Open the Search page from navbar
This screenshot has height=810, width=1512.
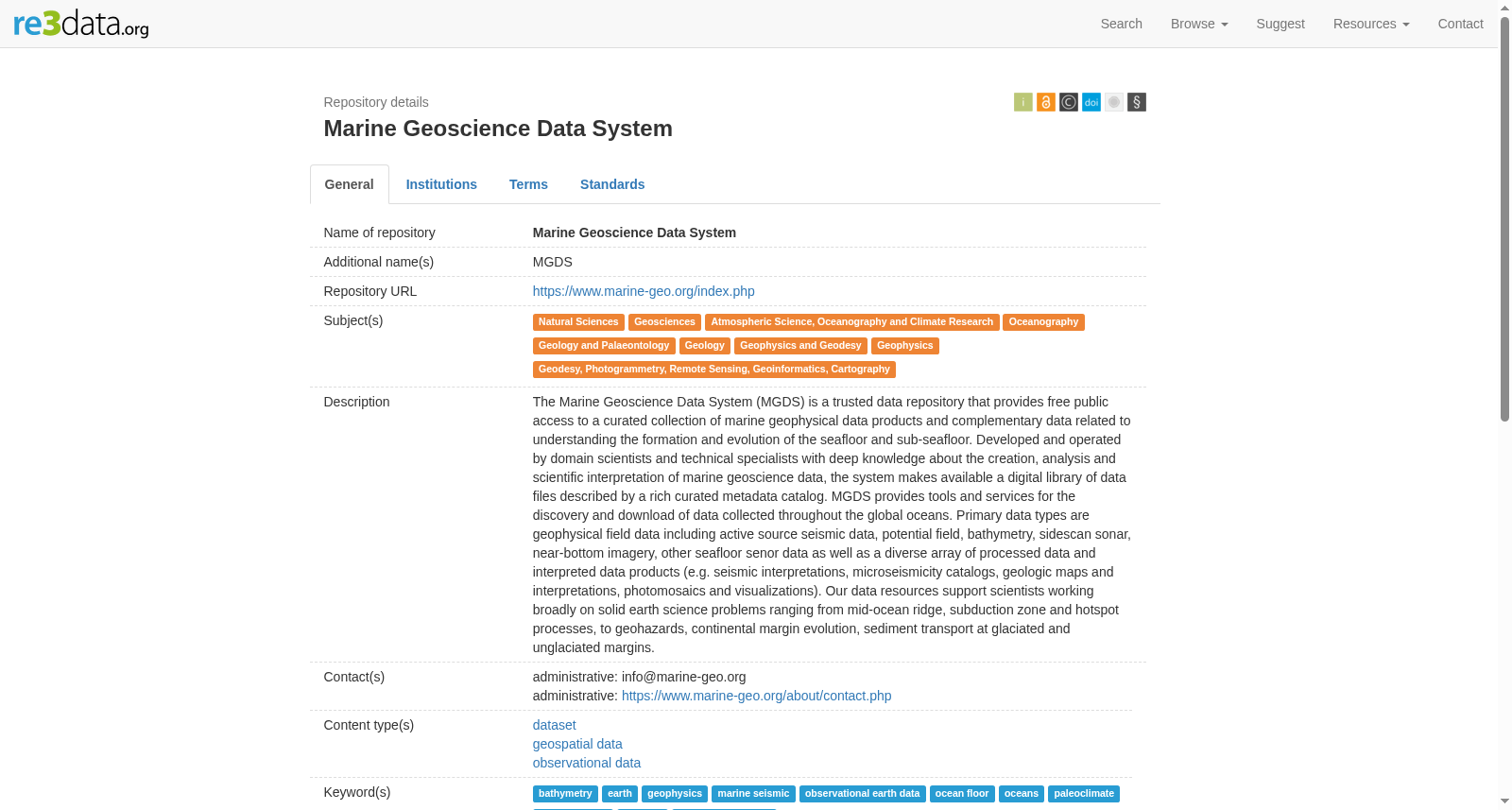[x=1122, y=24]
